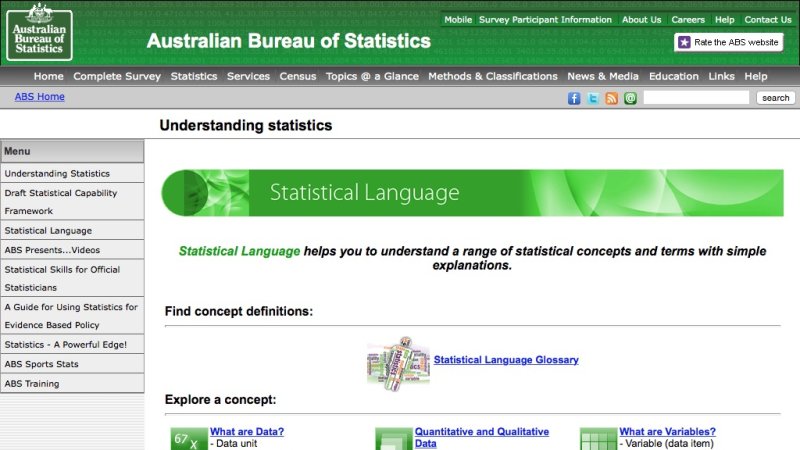Click the What are Variables grid icon
Image resolution: width=800 pixels, height=450 pixels.
tap(598, 439)
